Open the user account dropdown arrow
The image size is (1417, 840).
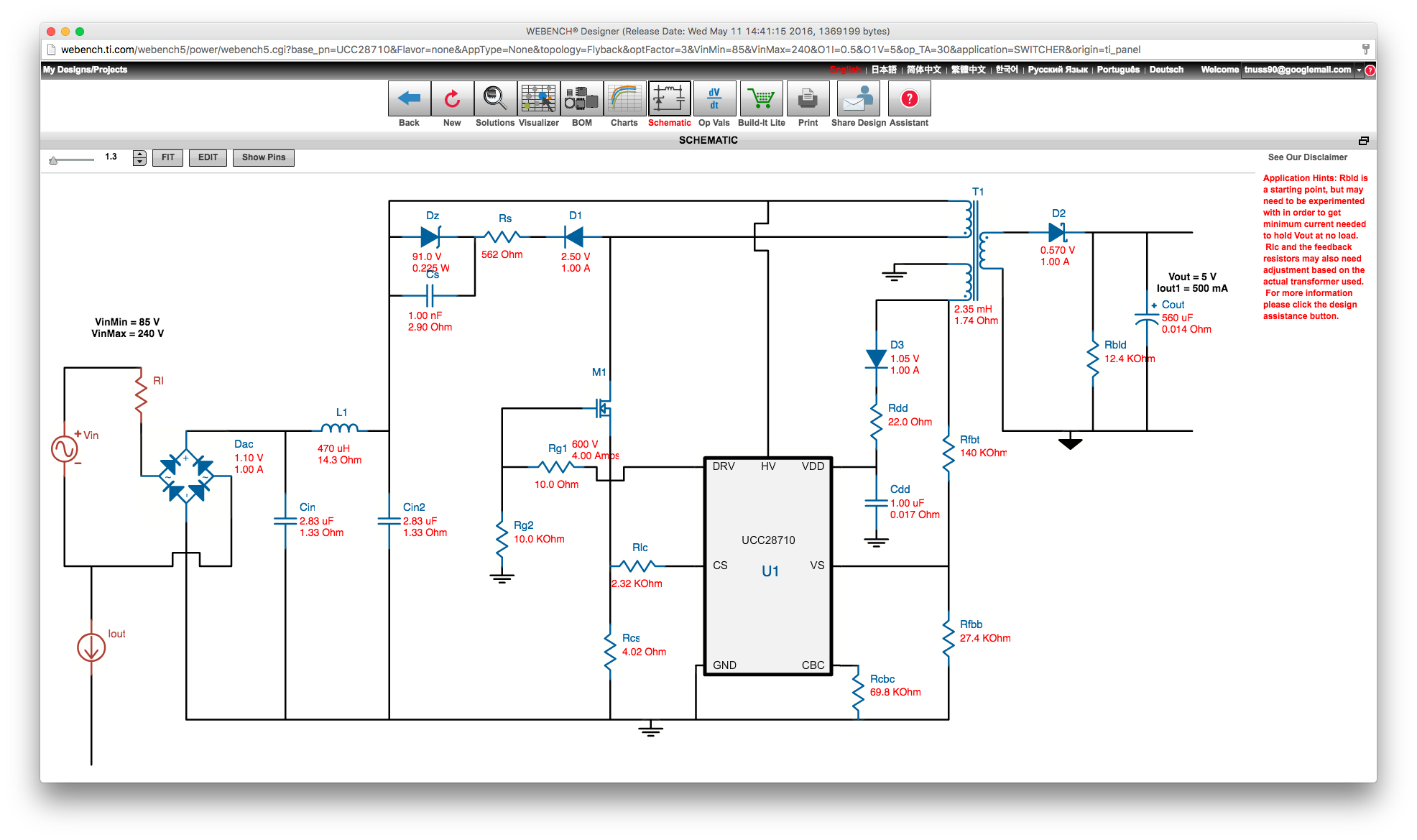(1359, 70)
